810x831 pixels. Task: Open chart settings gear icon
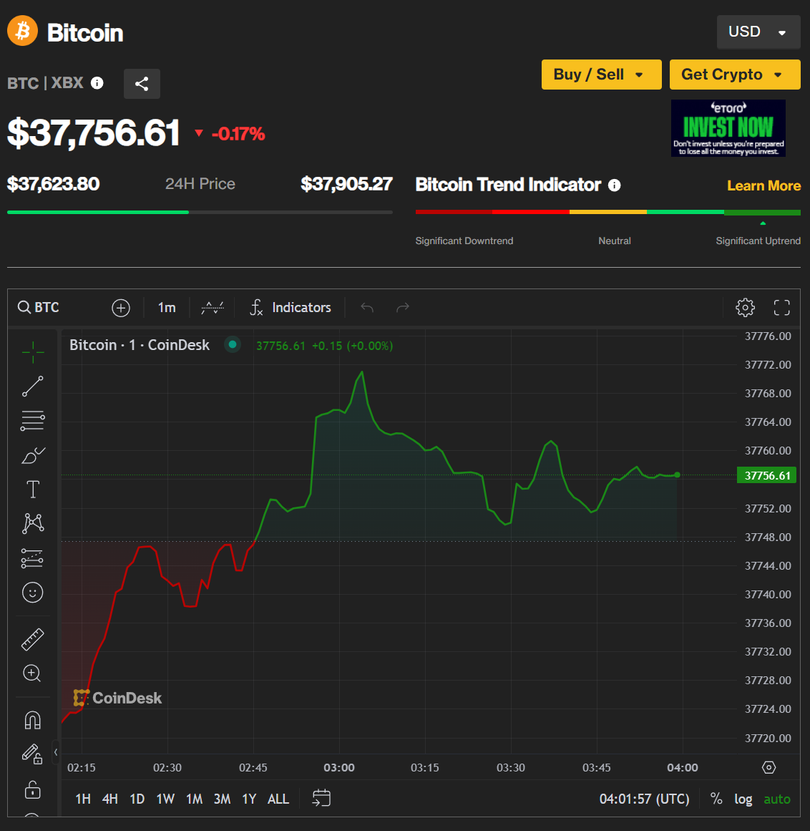coord(745,307)
